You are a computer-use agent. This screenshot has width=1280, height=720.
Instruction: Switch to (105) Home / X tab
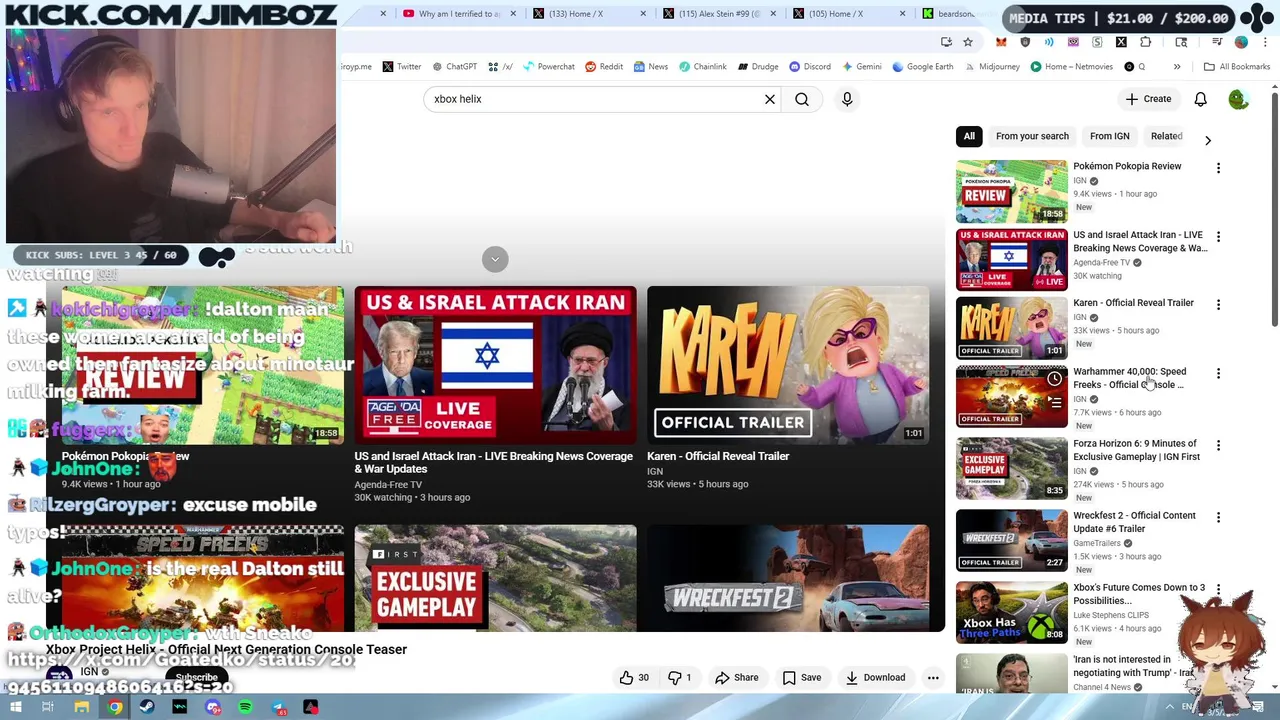850,14
